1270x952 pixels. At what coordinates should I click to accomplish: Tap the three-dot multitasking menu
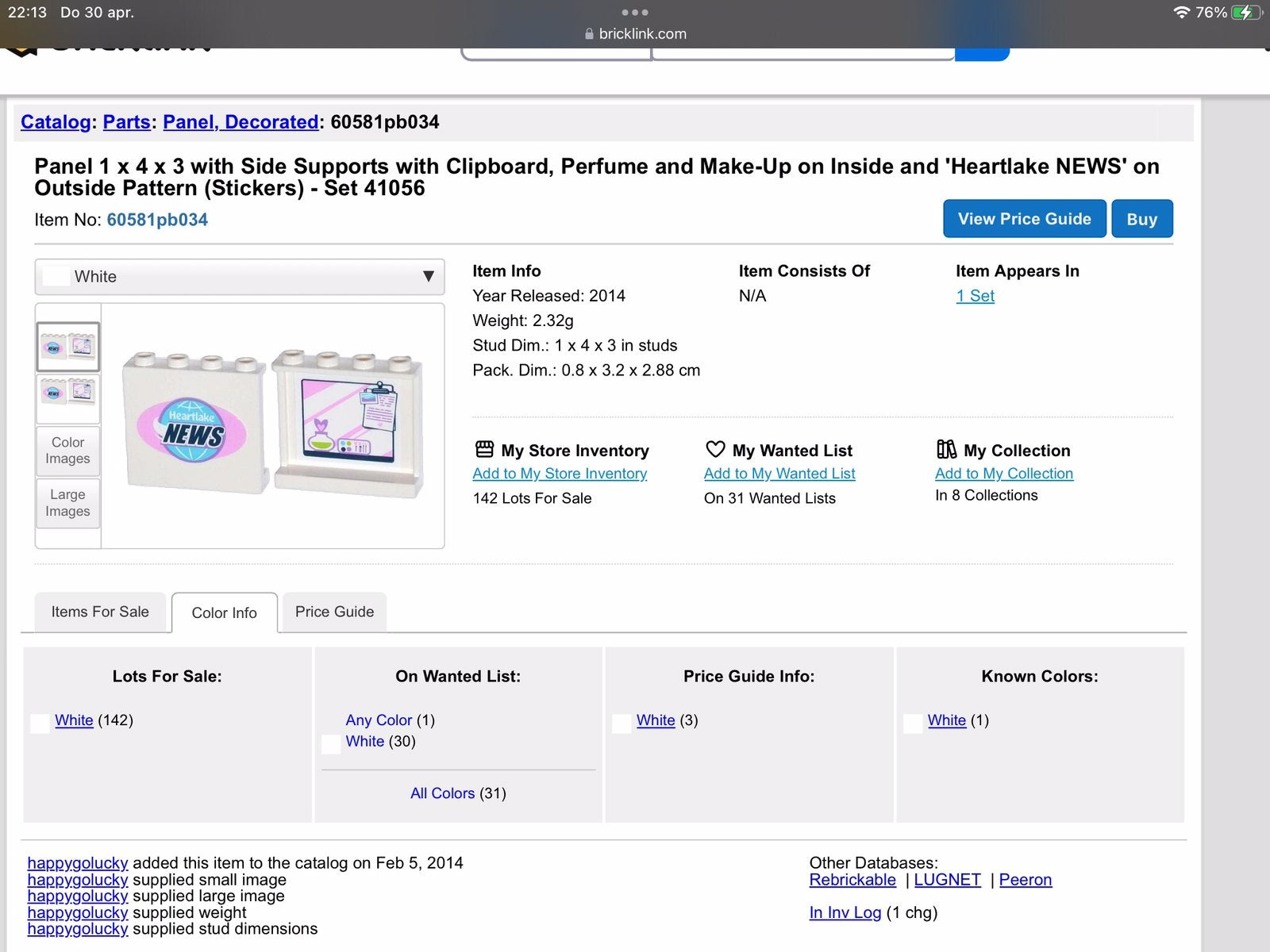(x=635, y=13)
